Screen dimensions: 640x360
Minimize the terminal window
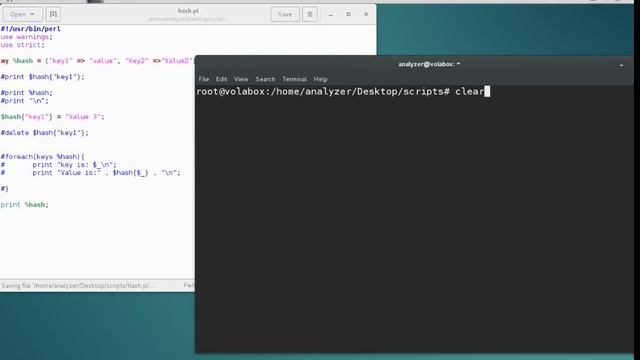[621, 65]
